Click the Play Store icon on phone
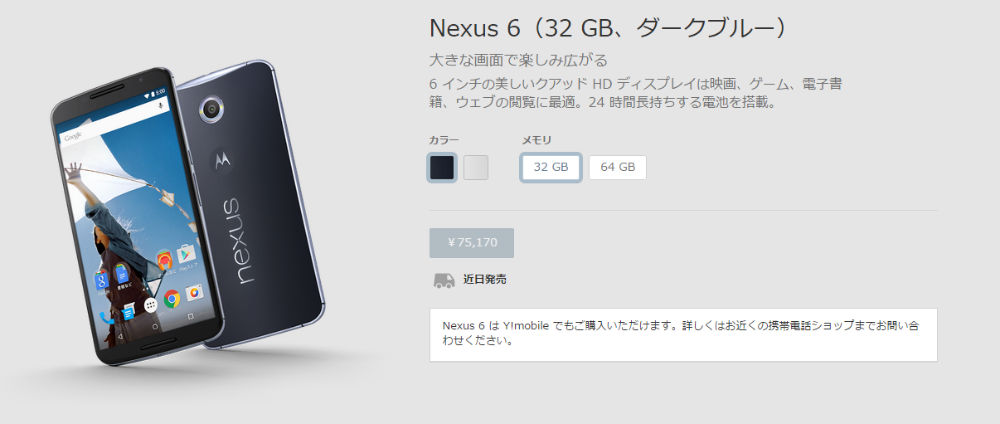The image size is (1000, 424). click(186, 254)
